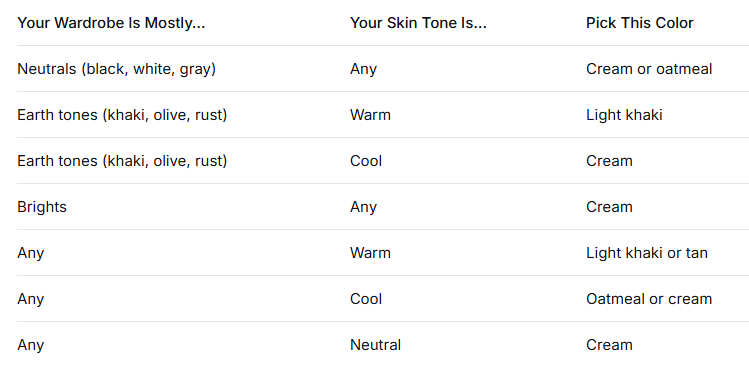
Task: Click 'Warm' skin tone beside Light khaki or tan
Action: tap(370, 253)
